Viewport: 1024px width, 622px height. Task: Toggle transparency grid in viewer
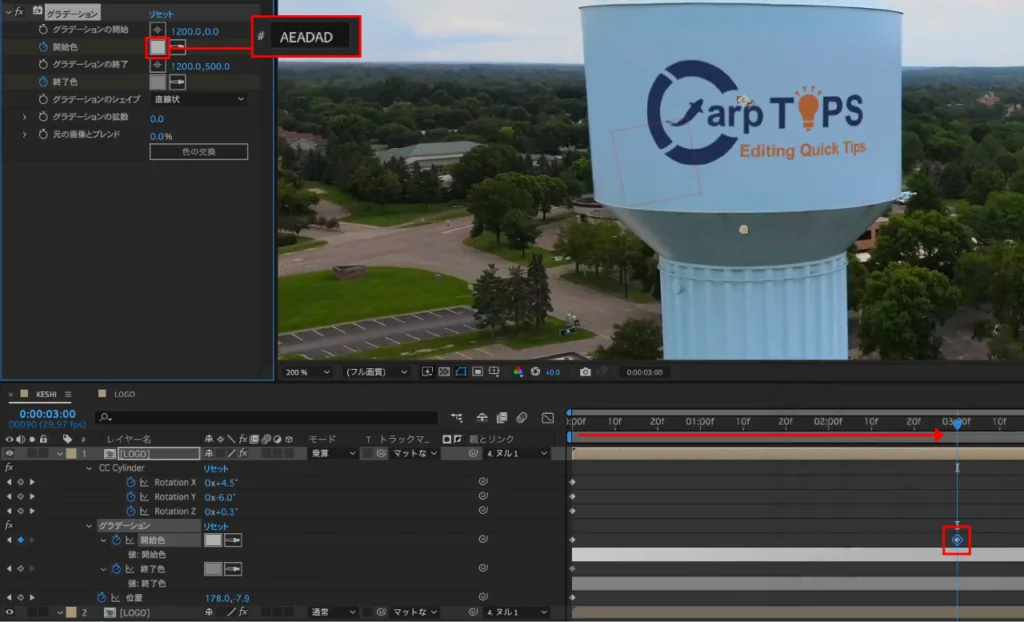pos(444,372)
